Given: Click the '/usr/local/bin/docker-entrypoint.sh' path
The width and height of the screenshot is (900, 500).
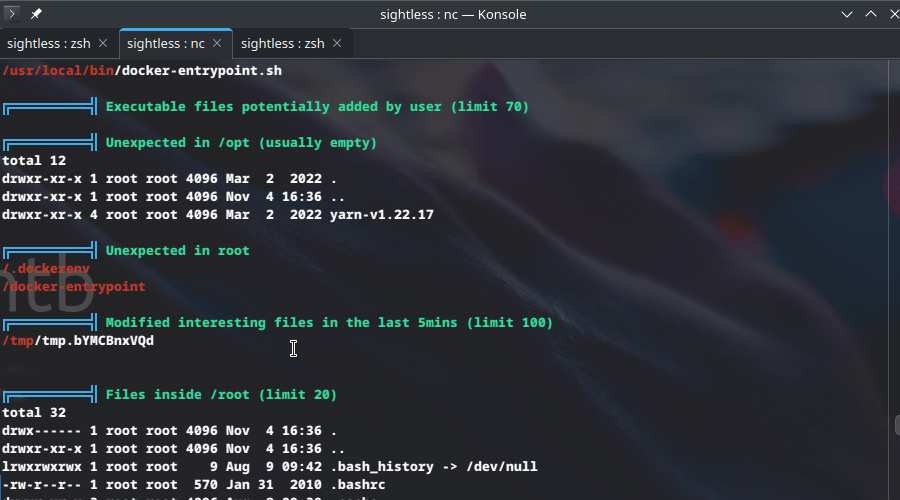Looking at the screenshot, I should (142, 71).
